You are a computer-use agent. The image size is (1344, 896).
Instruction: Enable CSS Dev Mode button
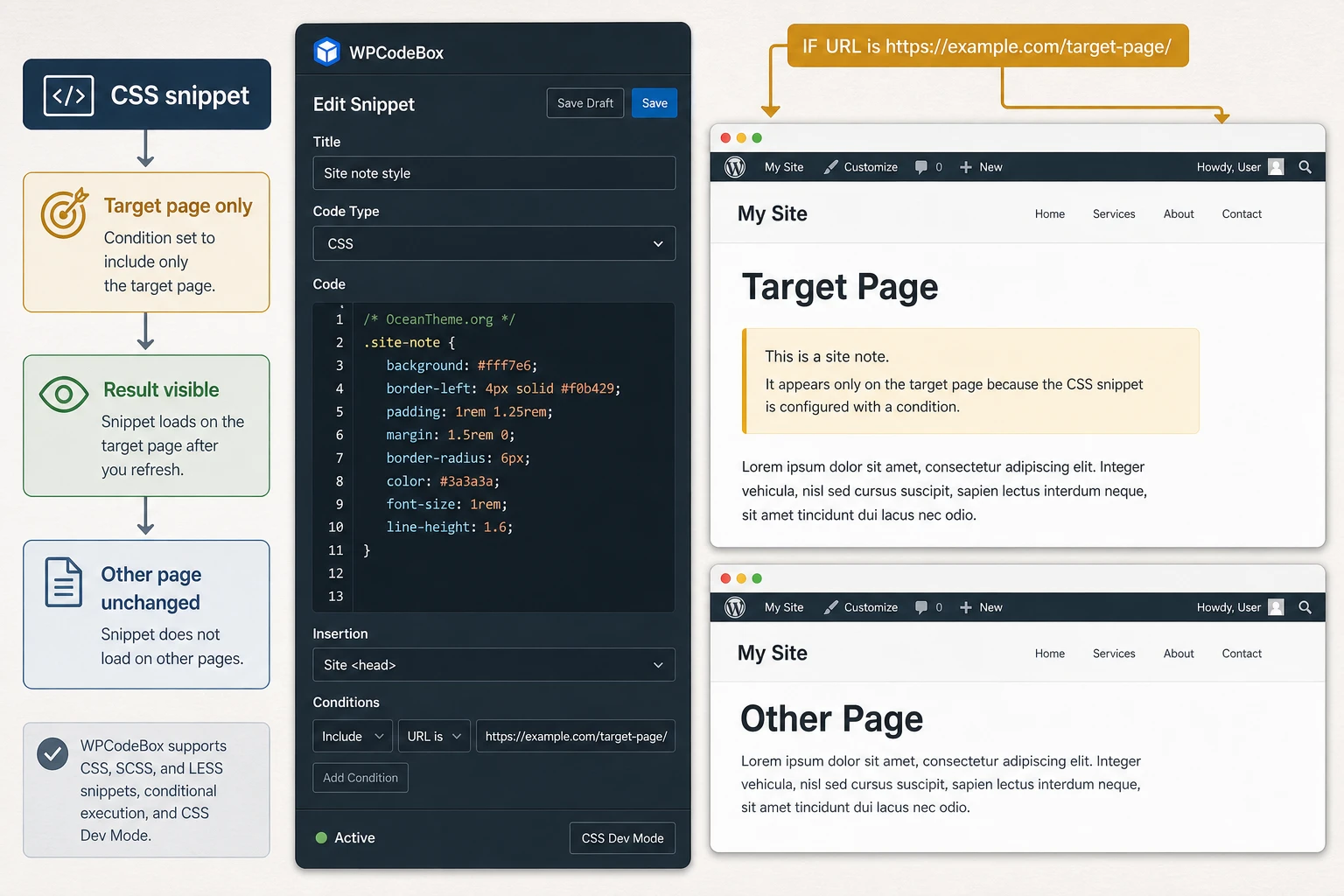click(x=622, y=838)
